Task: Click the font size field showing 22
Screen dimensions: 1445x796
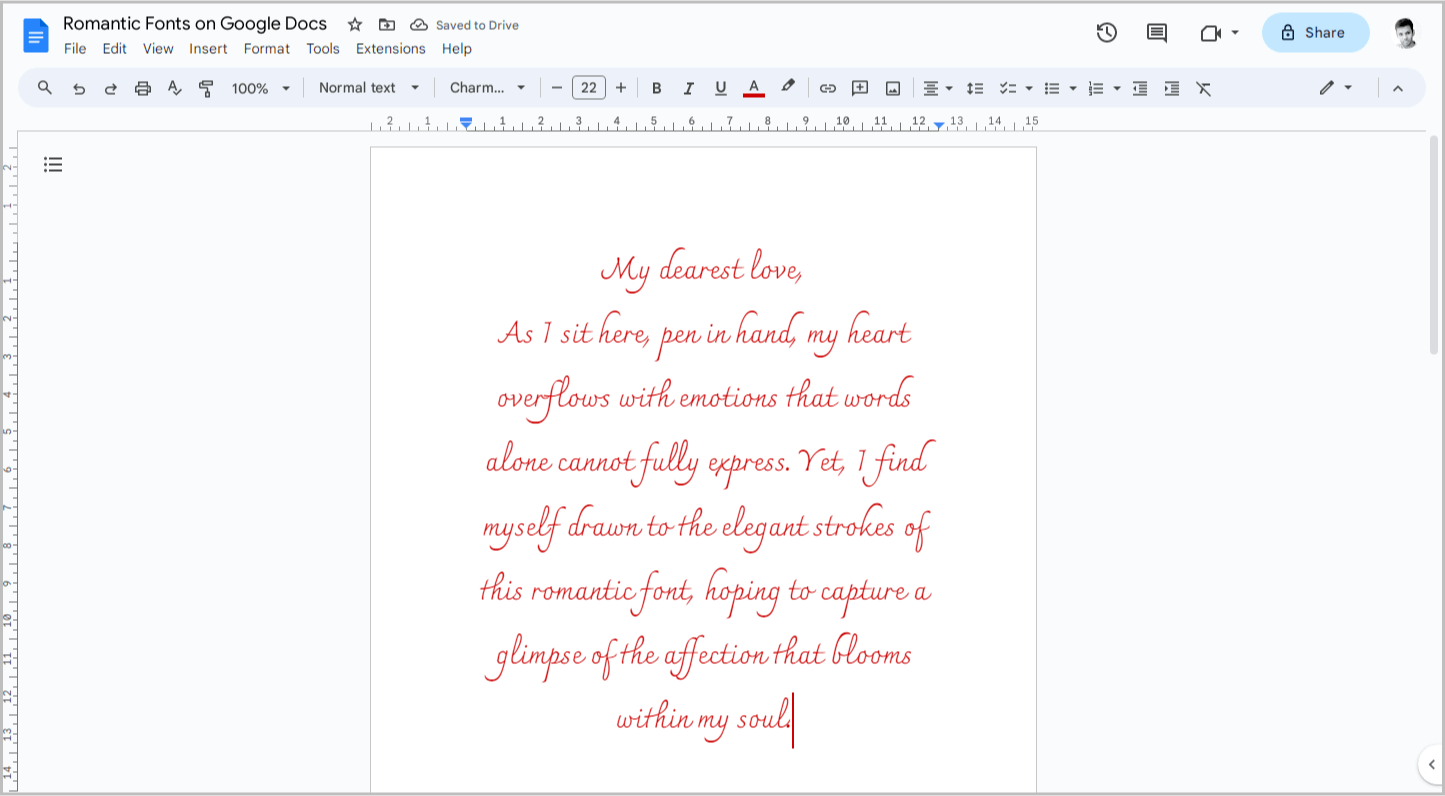Action: (589, 88)
